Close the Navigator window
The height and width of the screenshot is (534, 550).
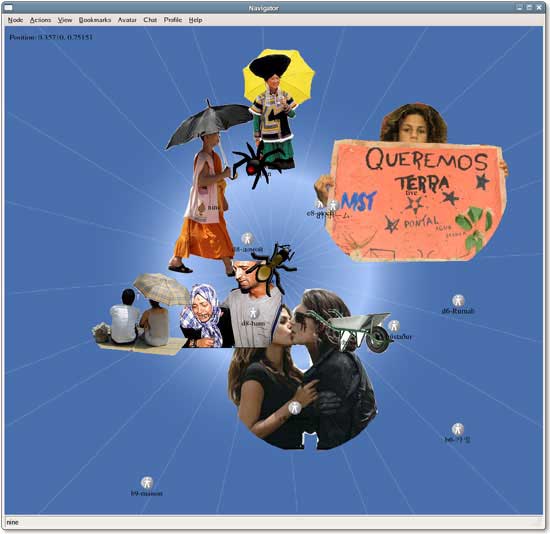pyautogui.click(x=539, y=7)
